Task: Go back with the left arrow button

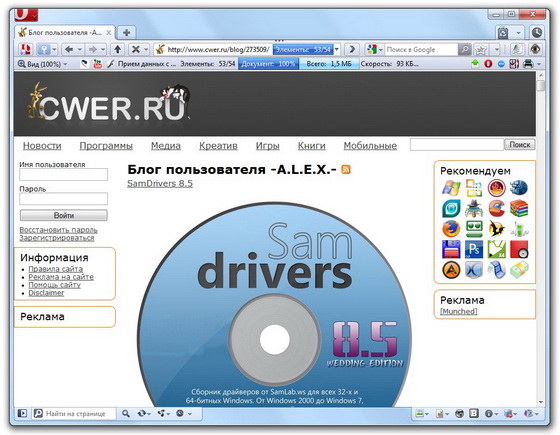Action: [69, 49]
